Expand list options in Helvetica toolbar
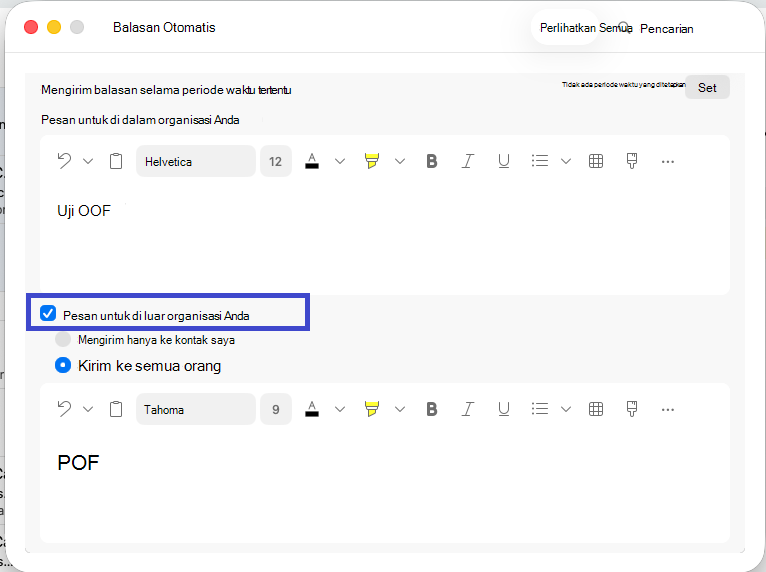Image resolution: width=766 pixels, height=572 pixels. pos(566,161)
